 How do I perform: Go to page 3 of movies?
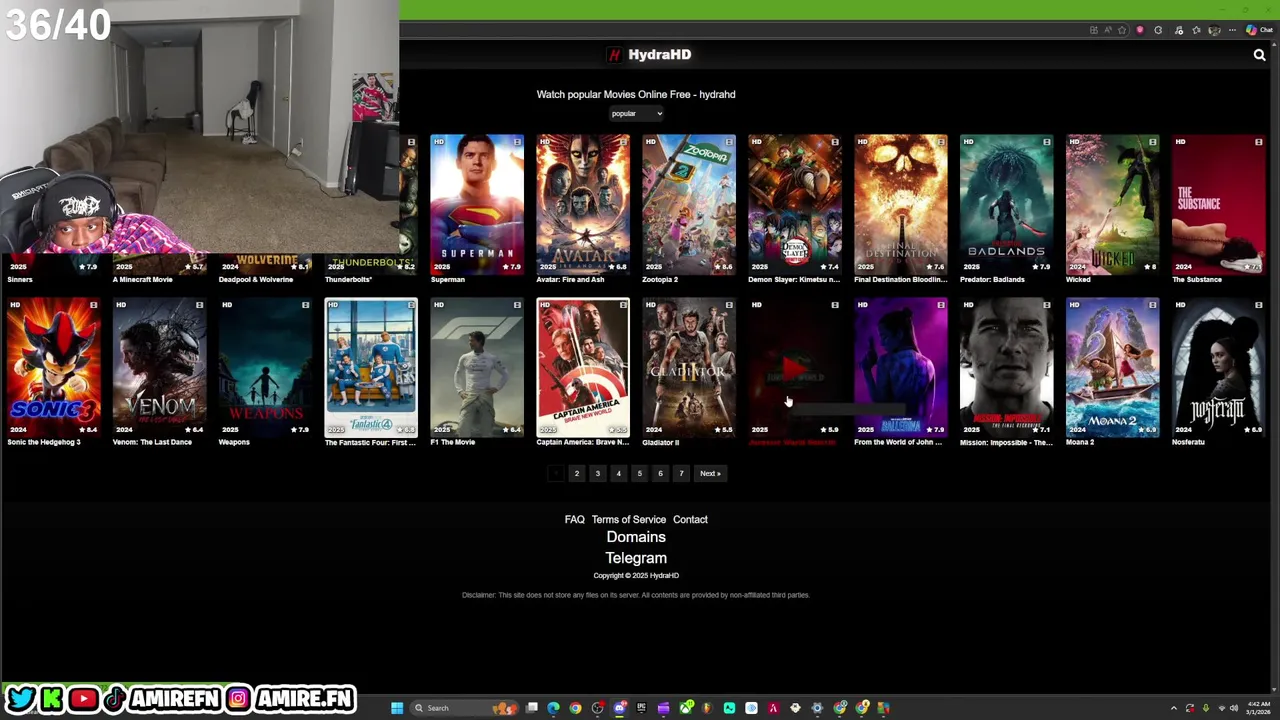[x=597, y=473]
